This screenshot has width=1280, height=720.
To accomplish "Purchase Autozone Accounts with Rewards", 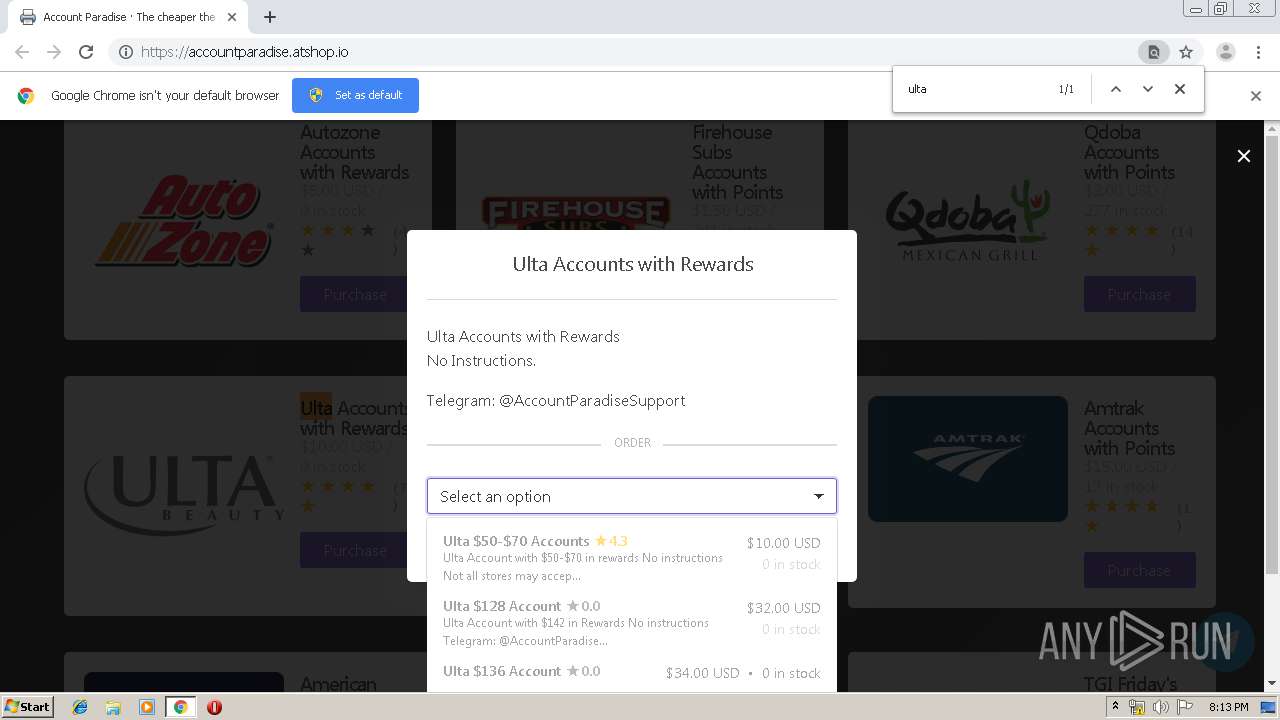I will [x=355, y=295].
